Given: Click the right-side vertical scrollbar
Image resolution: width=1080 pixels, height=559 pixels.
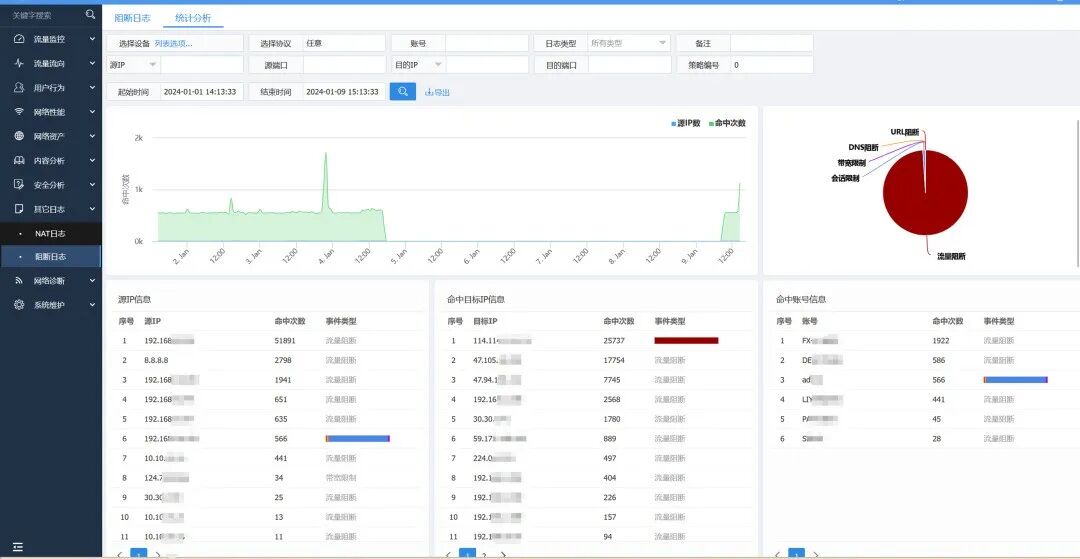Looking at the screenshot, I should 1077,193.
